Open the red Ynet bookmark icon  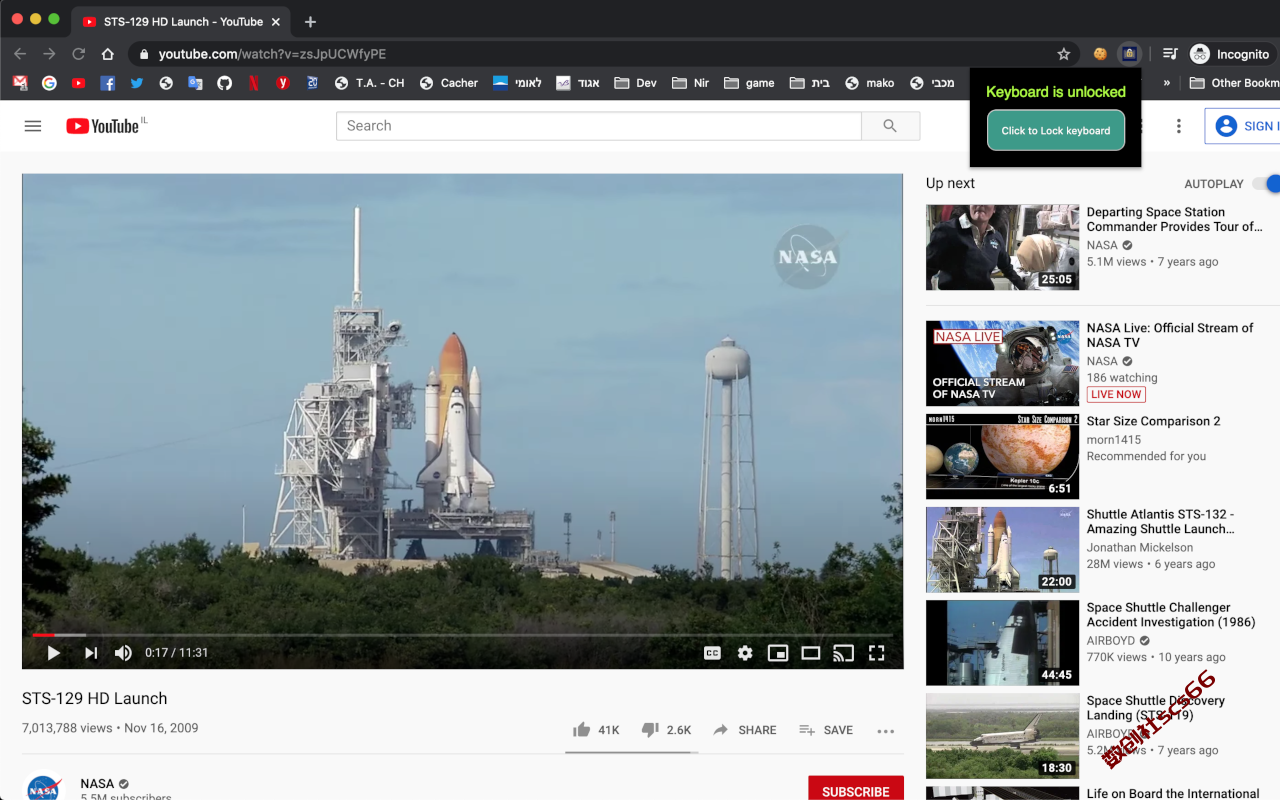click(283, 83)
